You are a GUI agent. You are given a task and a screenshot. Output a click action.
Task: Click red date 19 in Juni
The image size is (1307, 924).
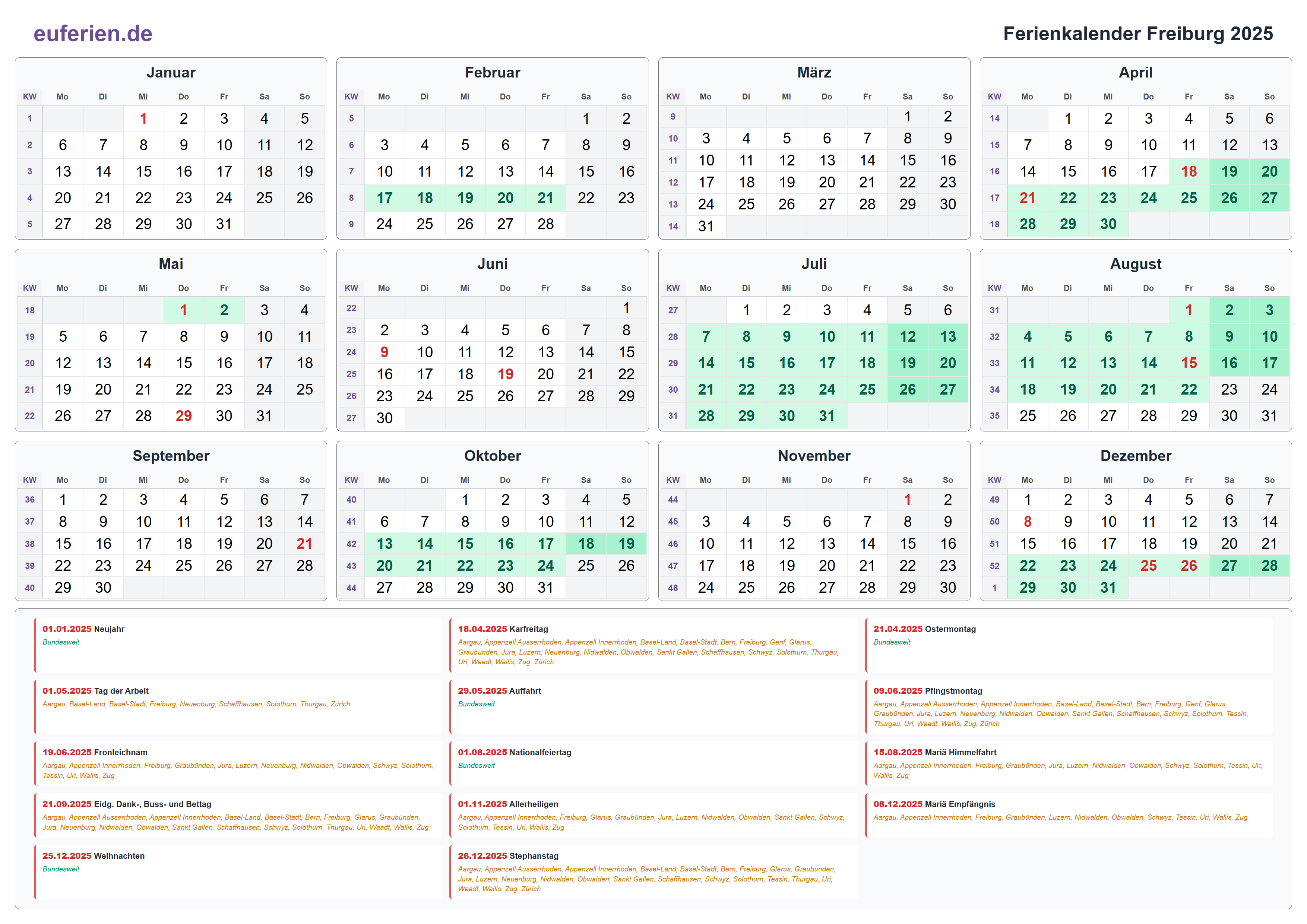click(x=506, y=374)
